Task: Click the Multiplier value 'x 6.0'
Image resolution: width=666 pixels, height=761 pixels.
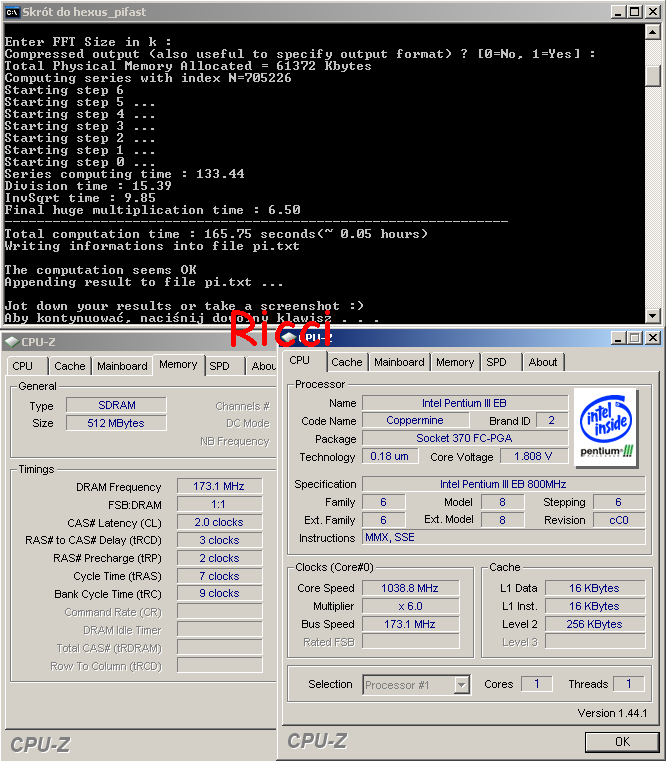Action: coord(410,606)
